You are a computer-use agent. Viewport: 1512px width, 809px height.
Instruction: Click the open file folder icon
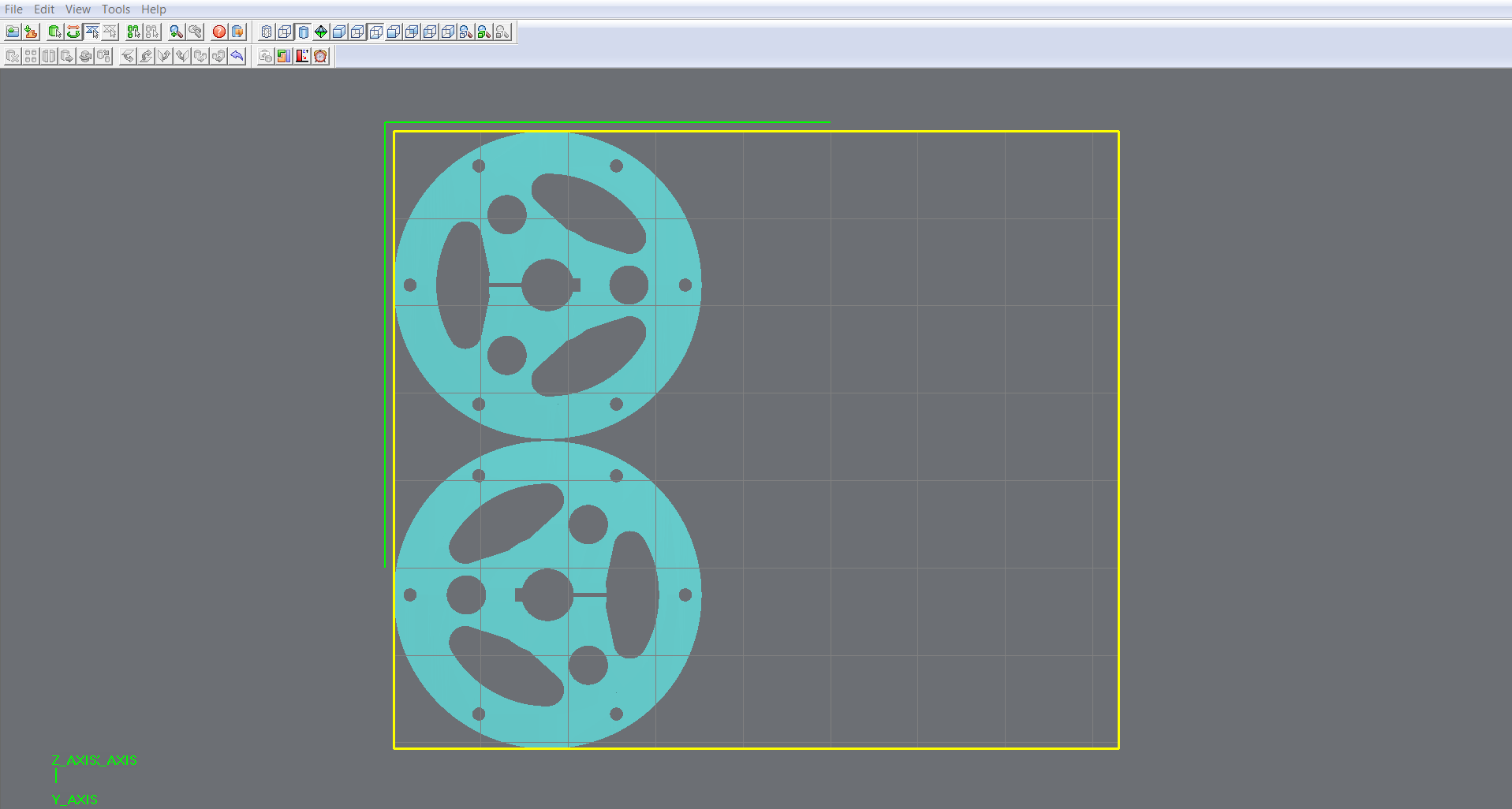(x=13, y=32)
